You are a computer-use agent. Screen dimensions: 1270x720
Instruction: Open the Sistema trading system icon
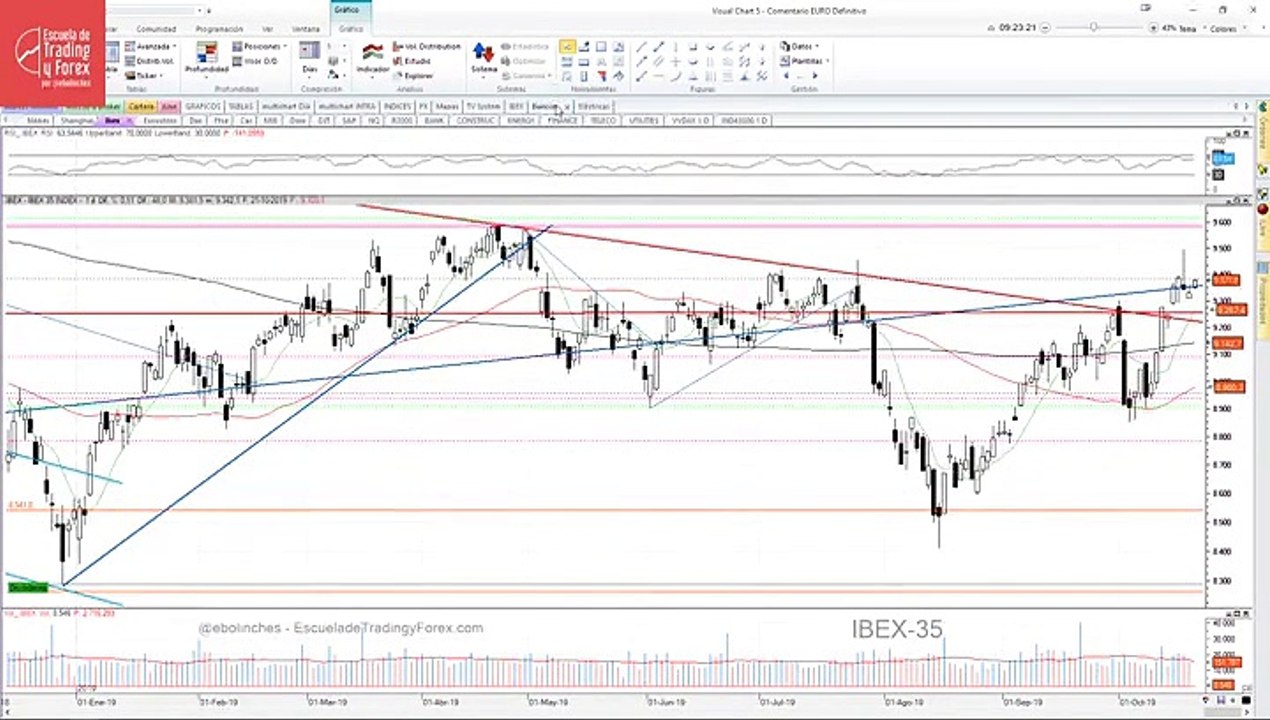point(484,58)
